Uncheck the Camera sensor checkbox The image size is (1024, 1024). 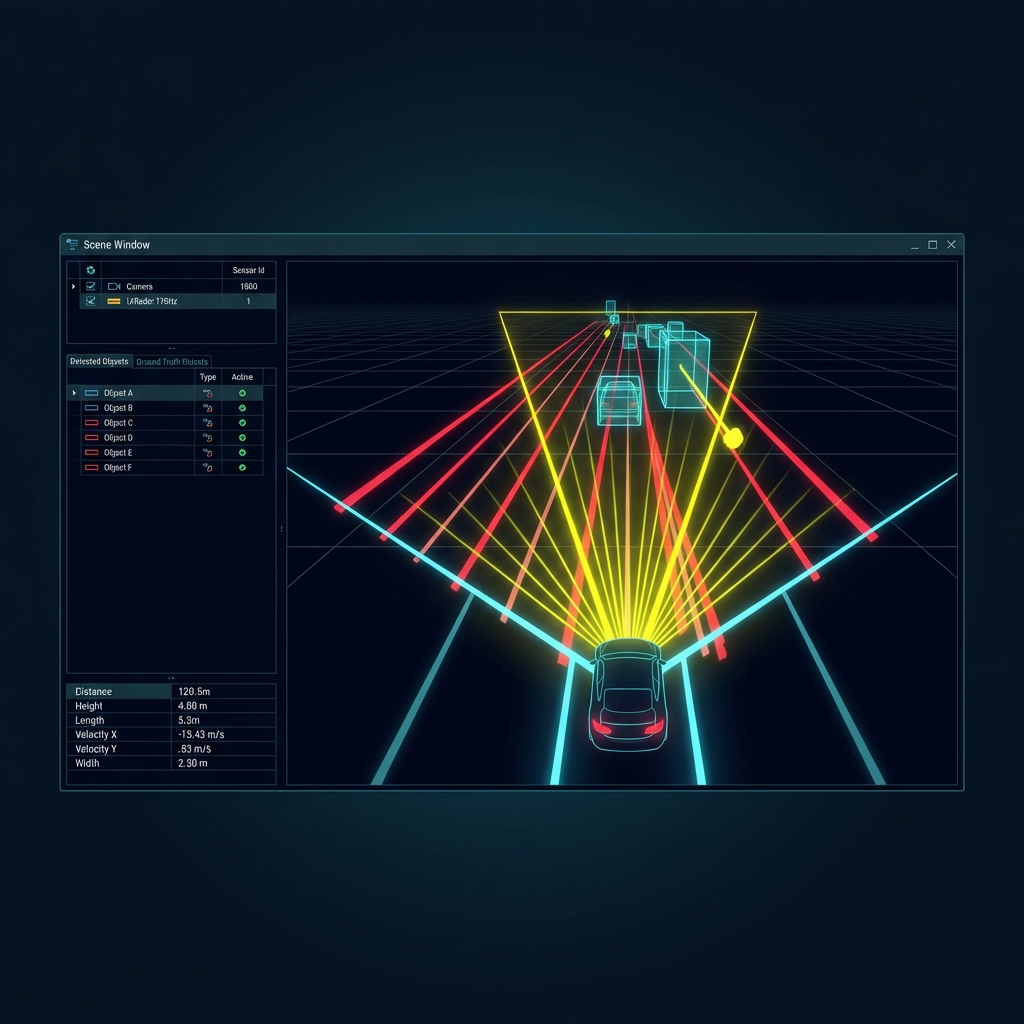click(91, 287)
